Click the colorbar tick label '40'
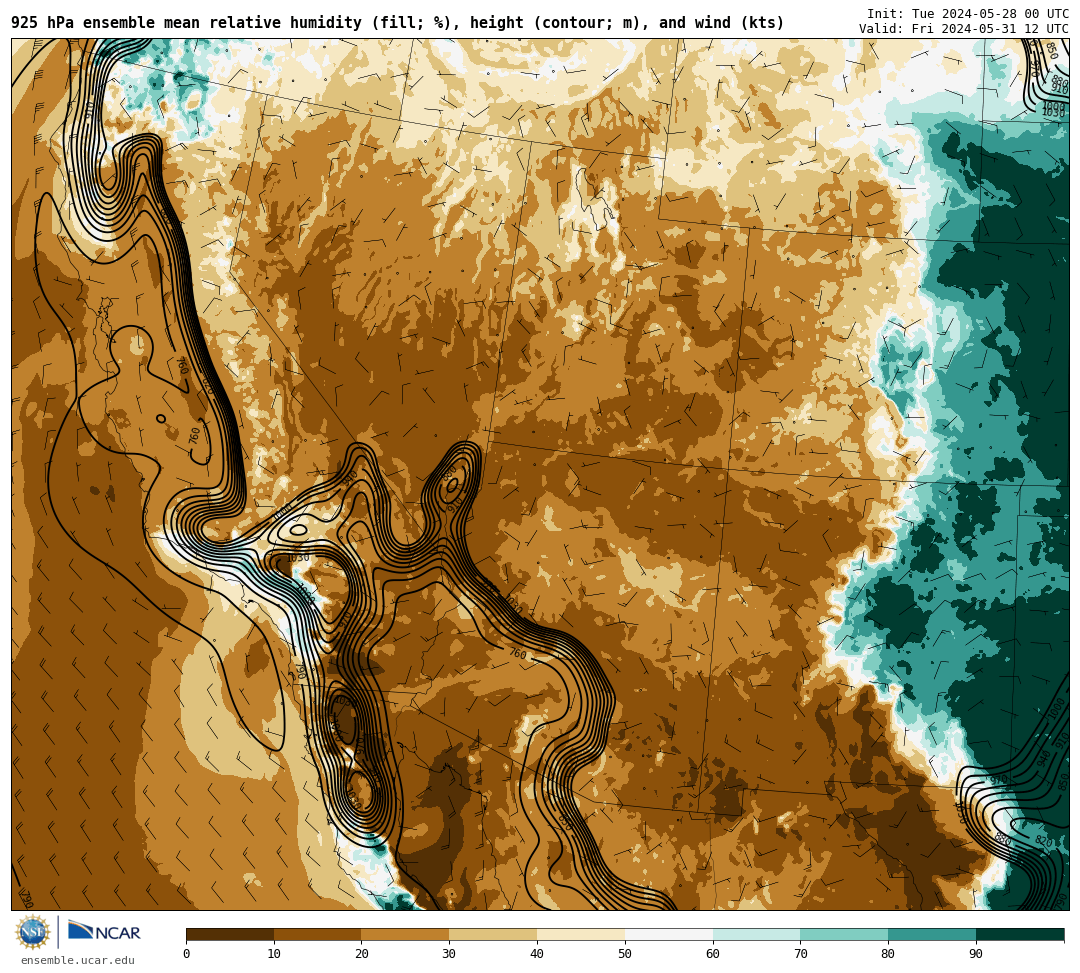This screenshot has width=1080, height=973. 537,954
